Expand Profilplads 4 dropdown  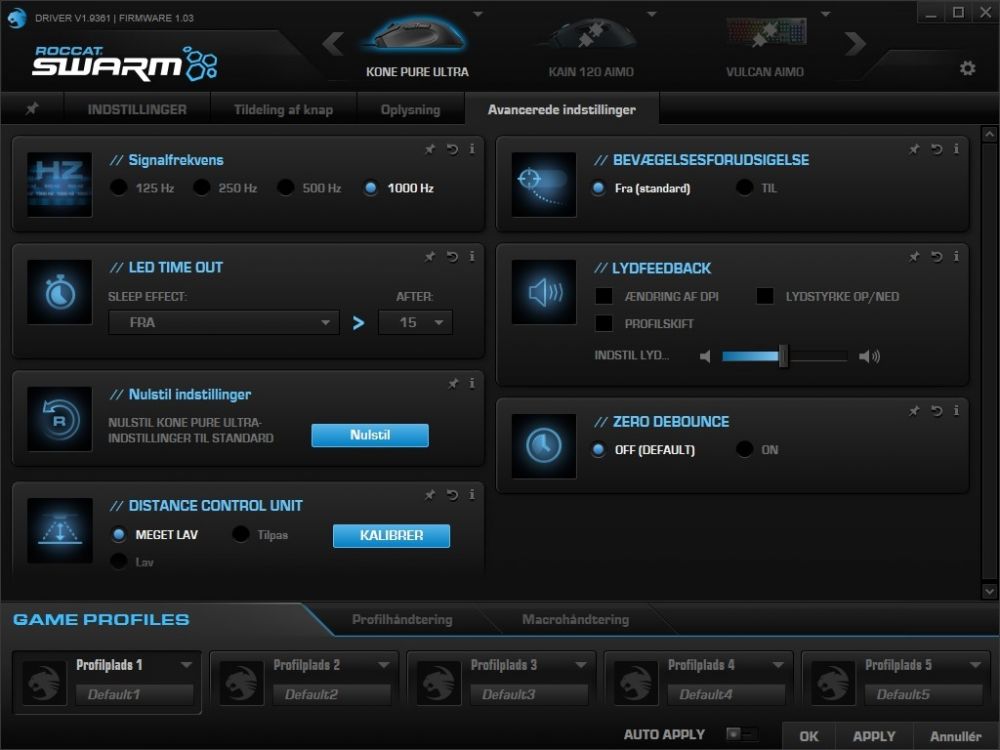click(777, 665)
